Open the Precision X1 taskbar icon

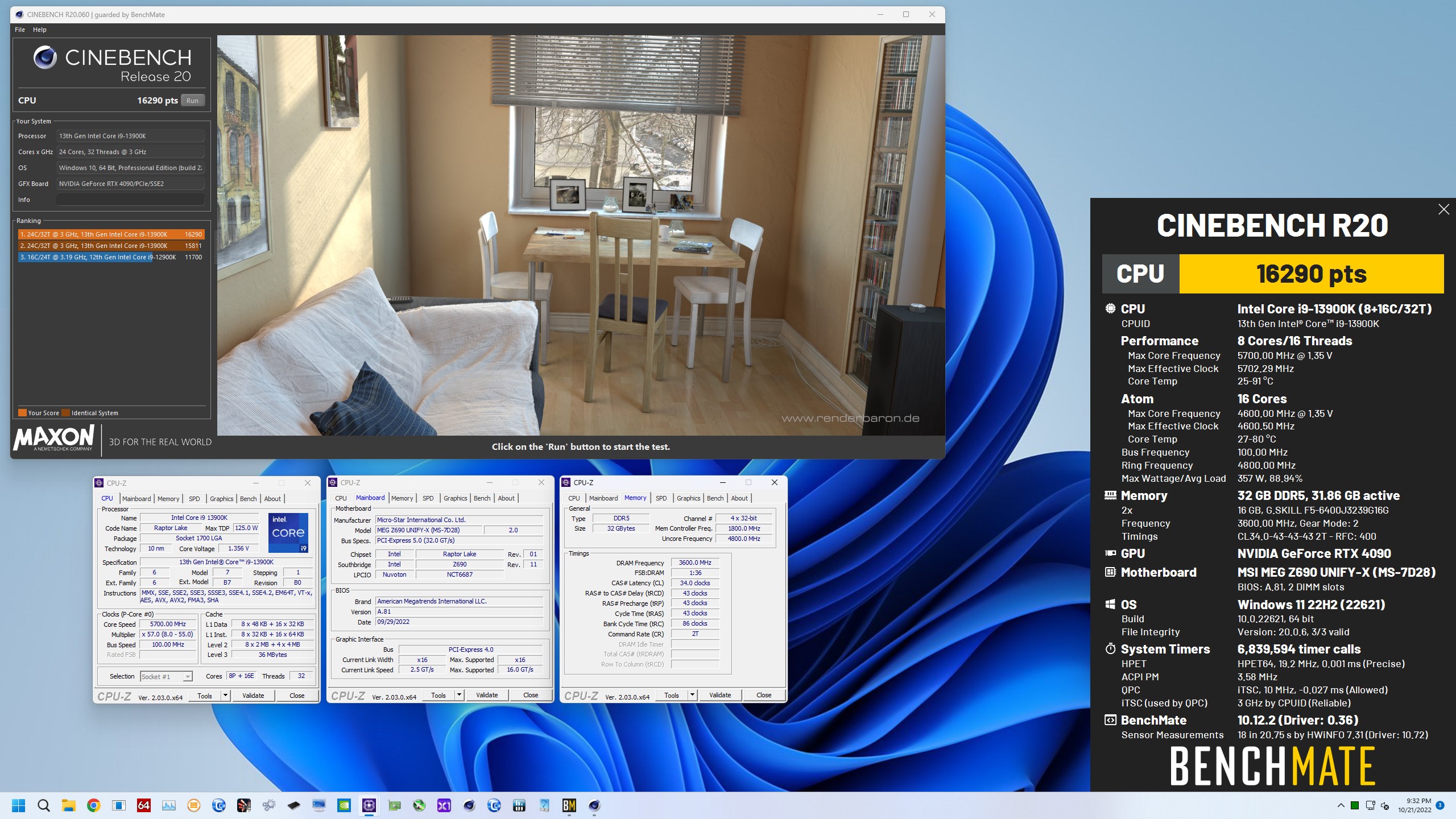click(444, 805)
